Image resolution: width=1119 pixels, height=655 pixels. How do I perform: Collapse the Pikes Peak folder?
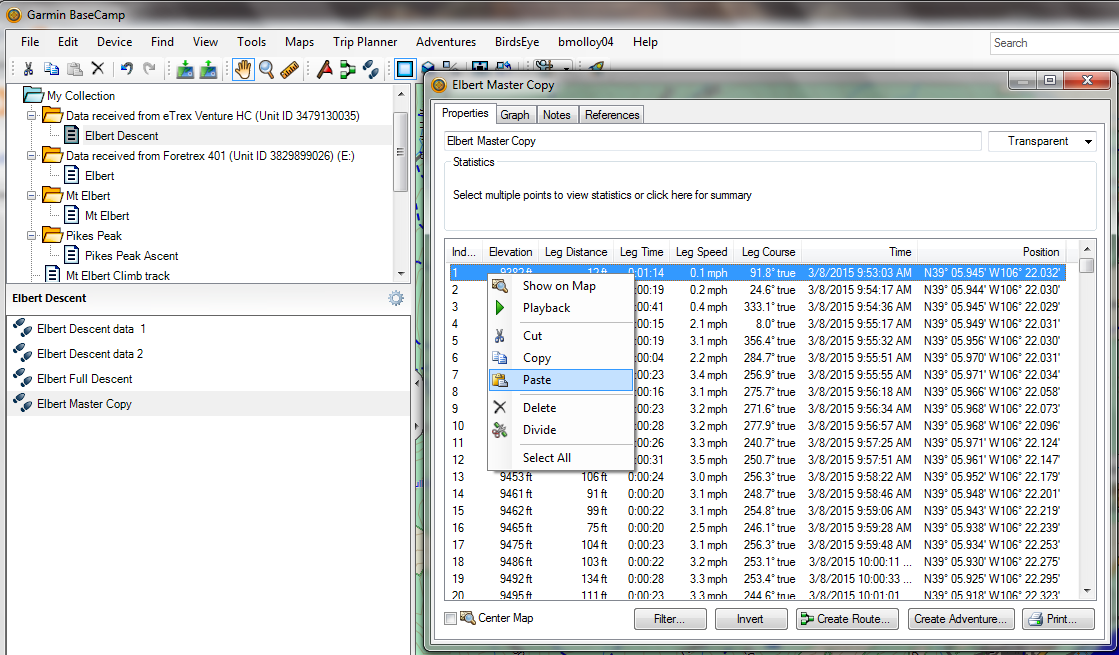click(x=31, y=235)
